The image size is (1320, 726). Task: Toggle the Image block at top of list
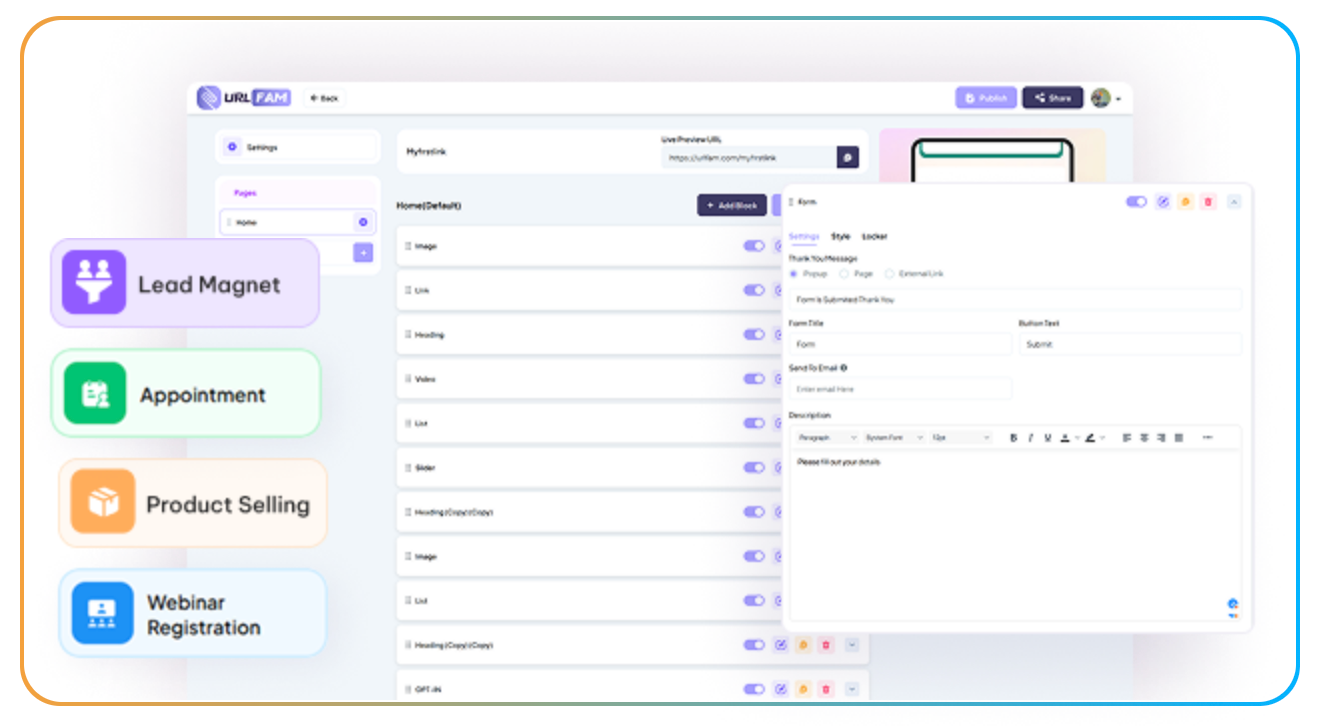pos(753,246)
